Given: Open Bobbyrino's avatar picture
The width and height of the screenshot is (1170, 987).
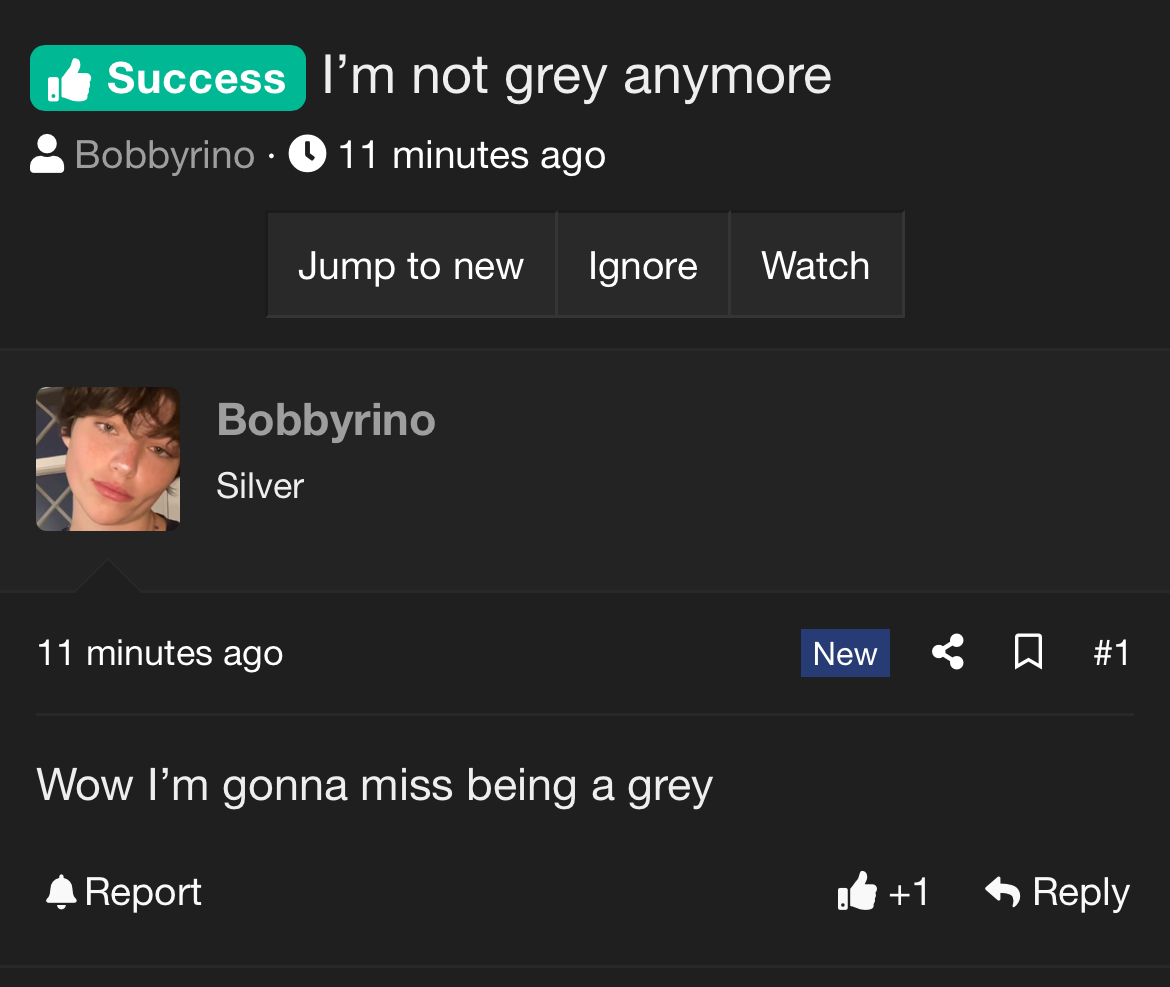Looking at the screenshot, I should tap(108, 459).
